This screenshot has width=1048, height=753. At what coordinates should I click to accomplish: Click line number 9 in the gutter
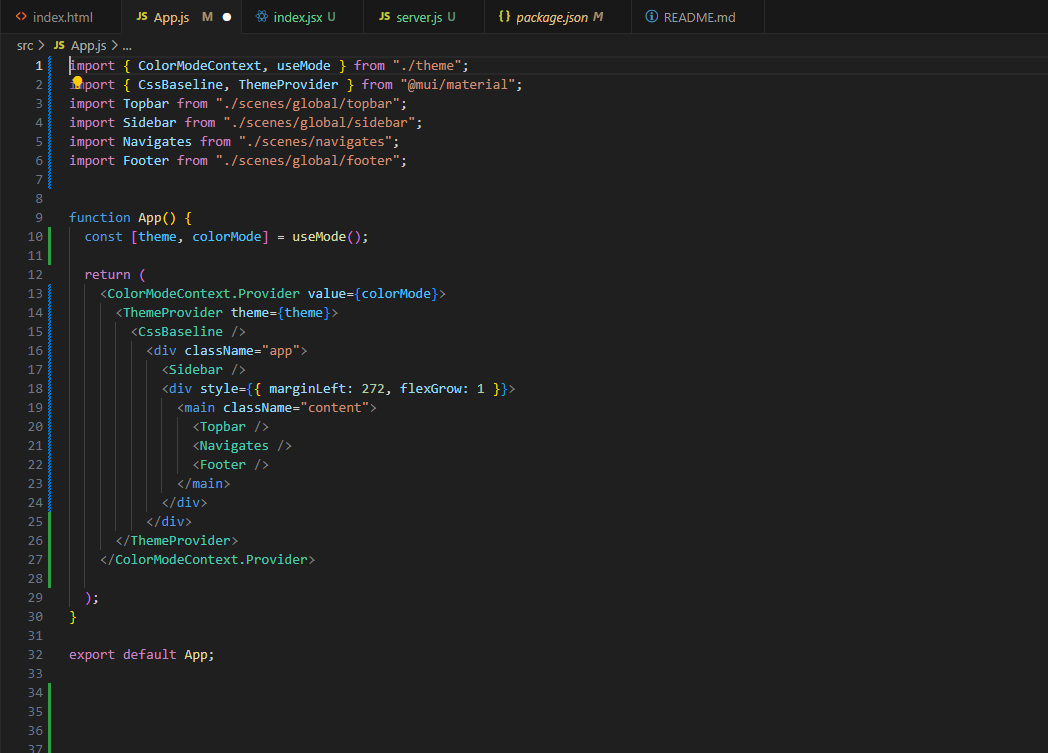[38, 217]
